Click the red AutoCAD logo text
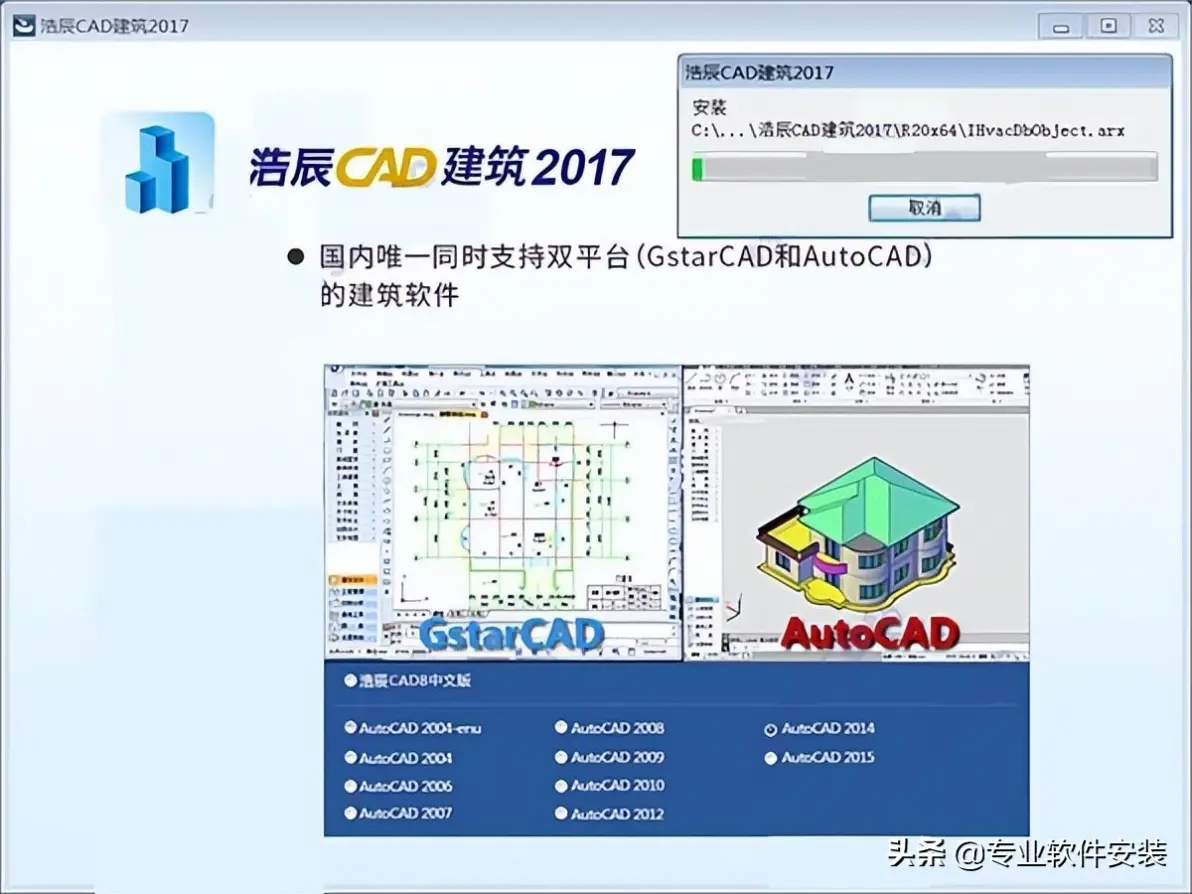 [x=870, y=633]
